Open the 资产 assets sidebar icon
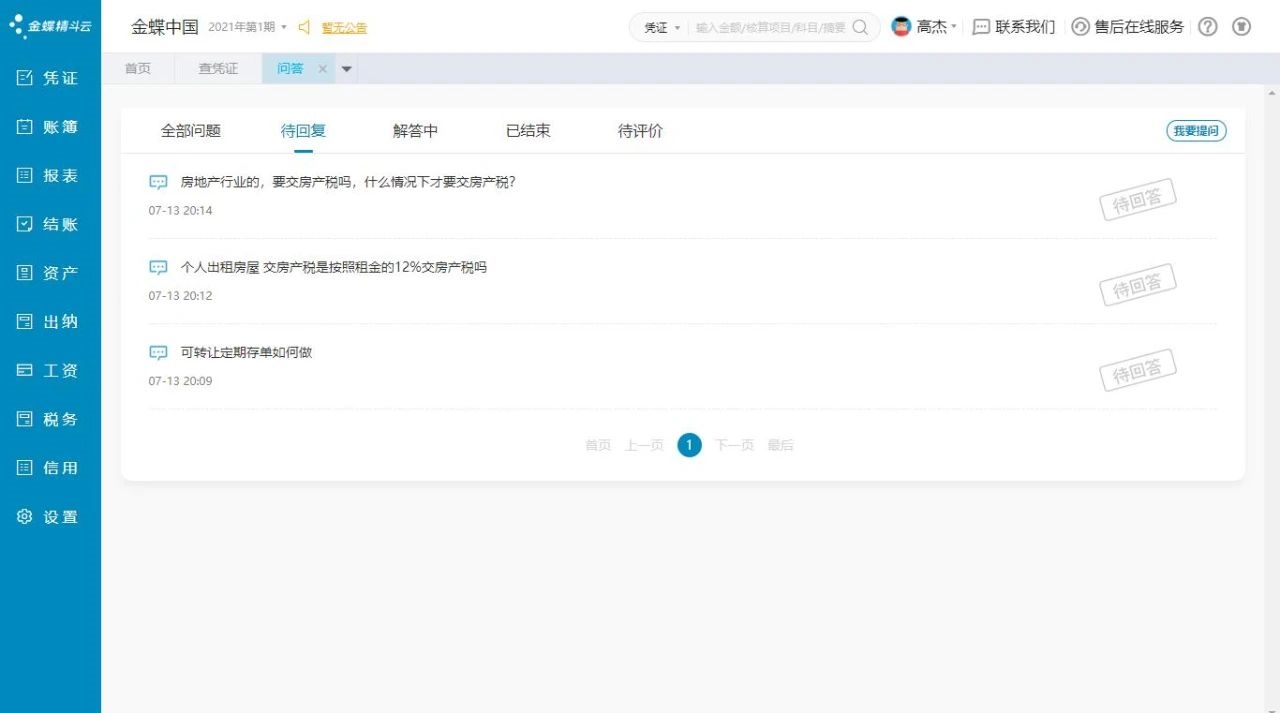This screenshot has width=1280, height=713. (25, 273)
